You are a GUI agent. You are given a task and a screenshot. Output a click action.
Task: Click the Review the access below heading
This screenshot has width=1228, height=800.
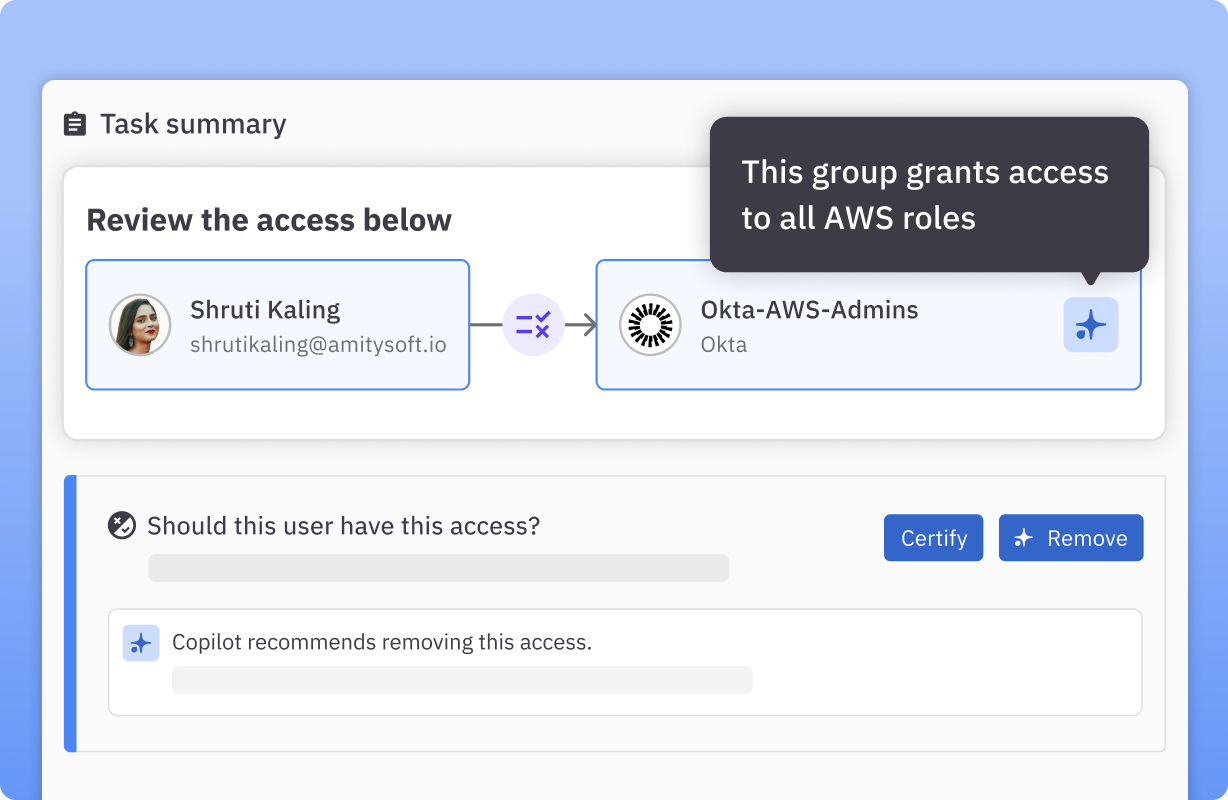tap(269, 220)
